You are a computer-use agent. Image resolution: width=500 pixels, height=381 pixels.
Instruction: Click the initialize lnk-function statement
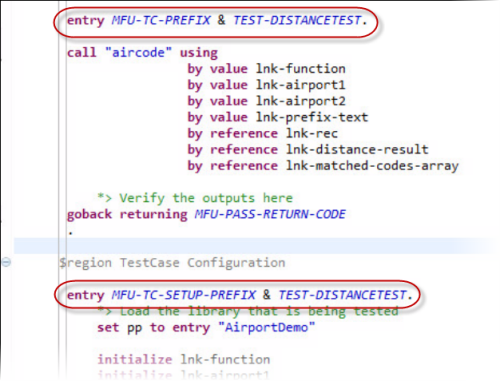184,360
